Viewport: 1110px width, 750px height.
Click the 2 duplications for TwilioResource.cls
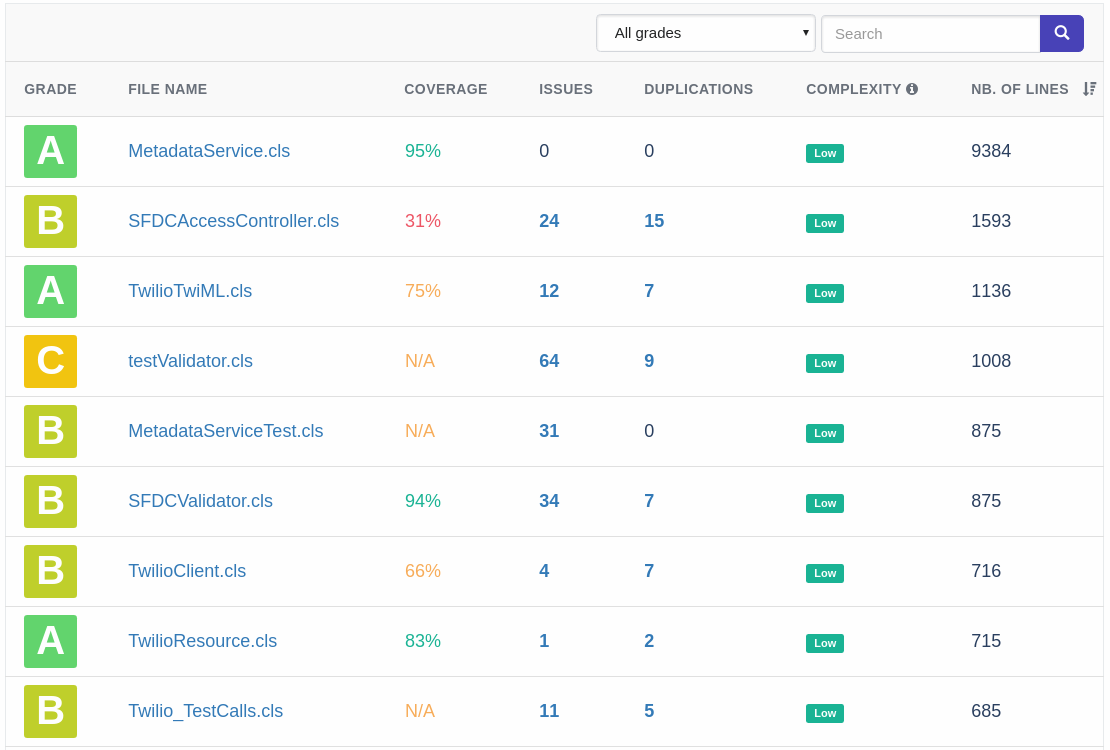point(649,641)
